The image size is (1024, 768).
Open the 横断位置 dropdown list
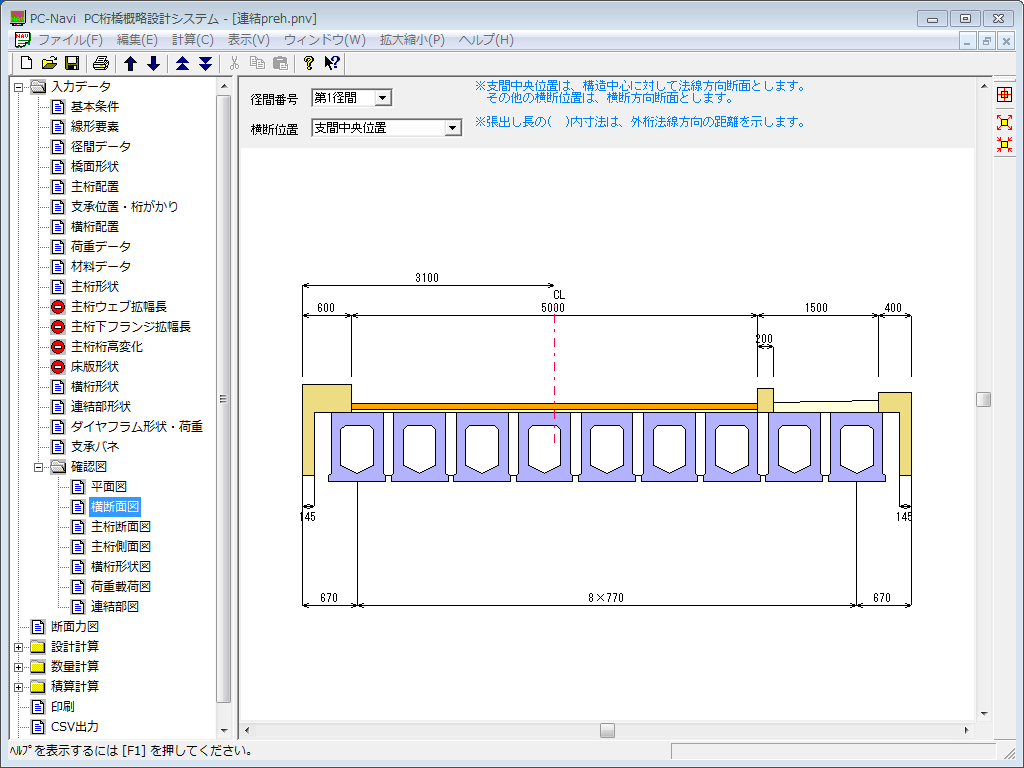452,128
